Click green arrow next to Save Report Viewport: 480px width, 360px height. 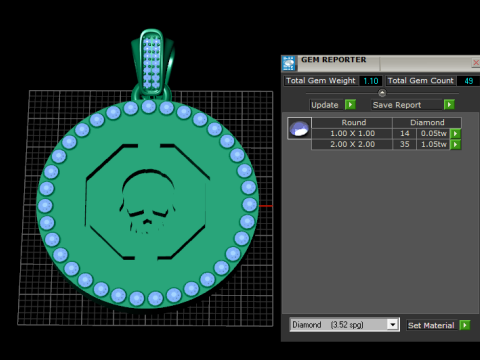pyautogui.click(x=449, y=105)
